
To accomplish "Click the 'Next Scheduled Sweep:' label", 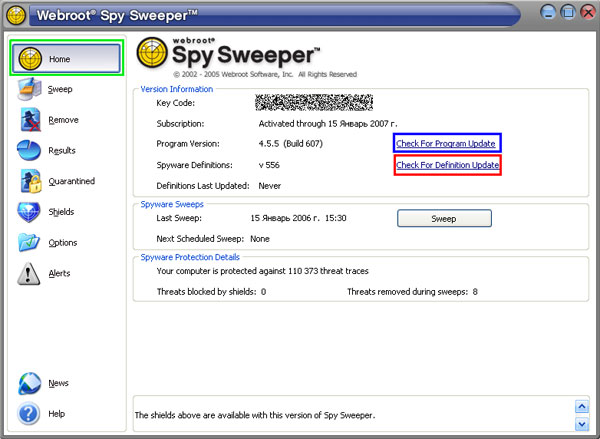I will point(200,239).
